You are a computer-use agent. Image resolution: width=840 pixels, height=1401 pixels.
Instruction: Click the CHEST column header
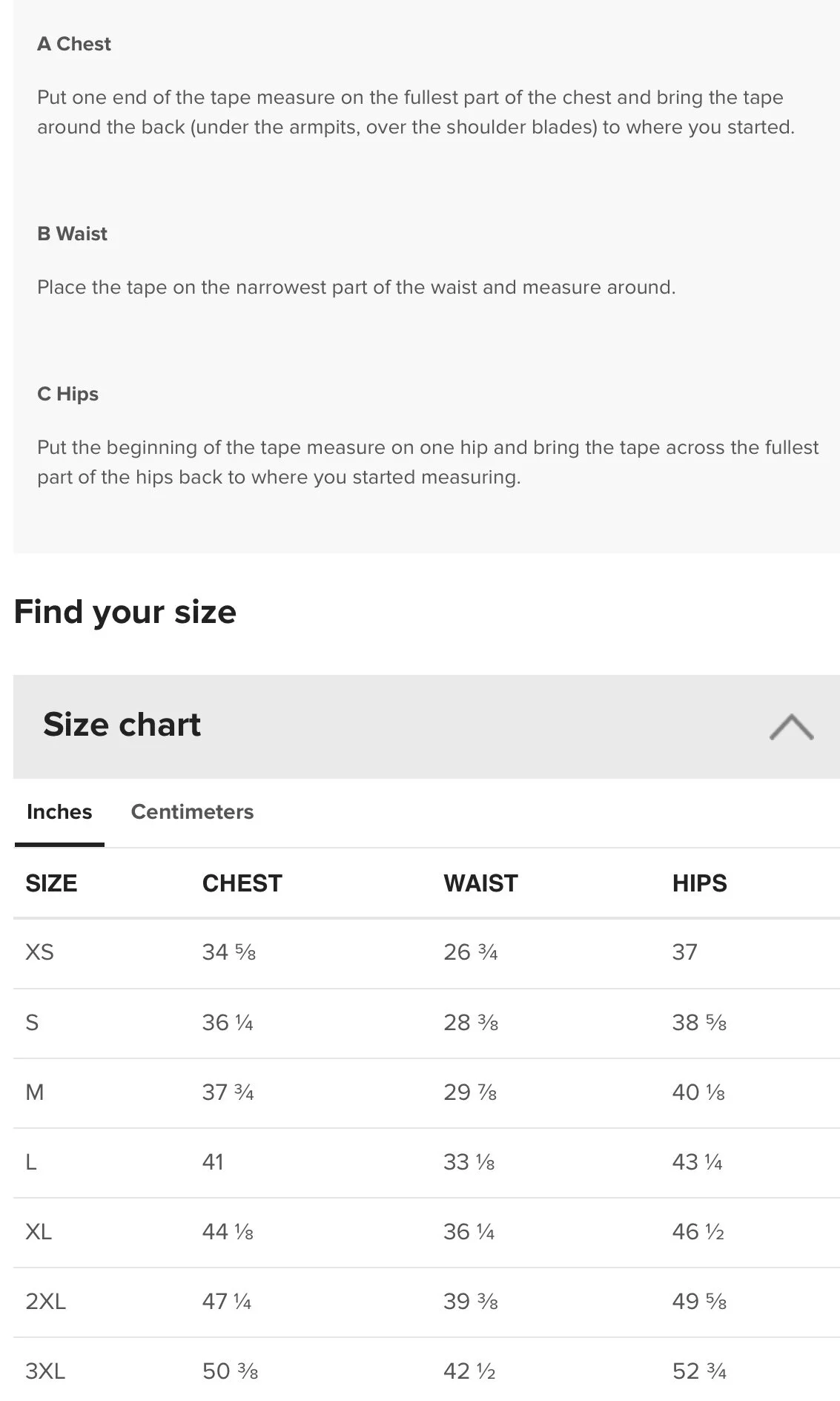point(242,883)
